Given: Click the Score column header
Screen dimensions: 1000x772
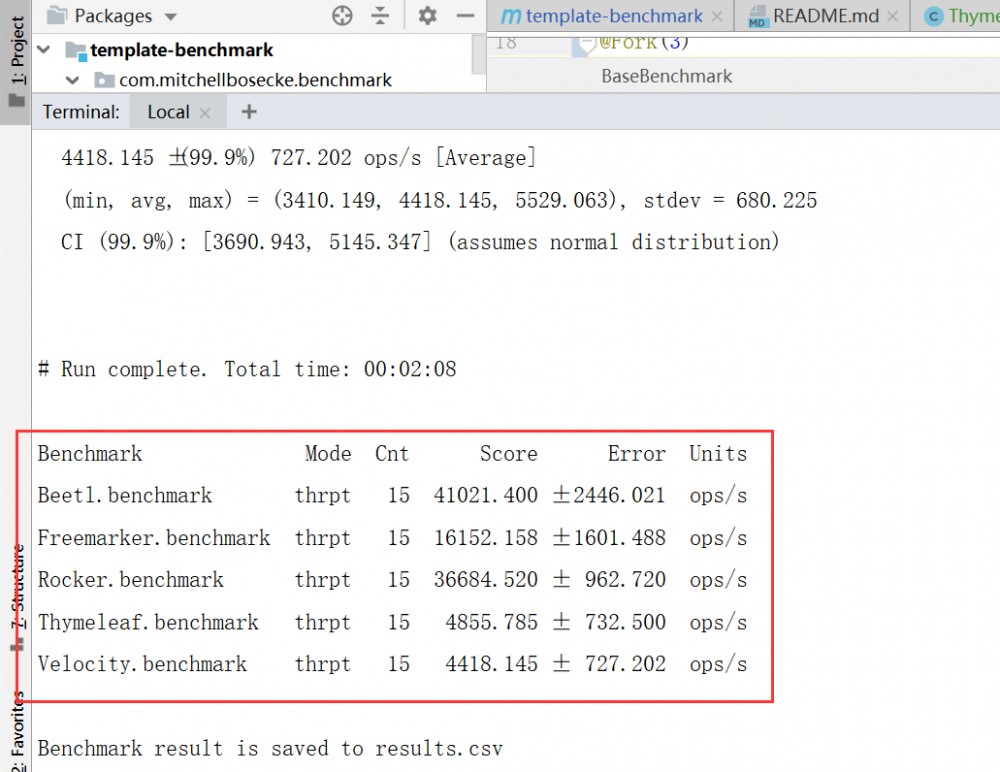Looking at the screenshot, I should click(509, 454).
